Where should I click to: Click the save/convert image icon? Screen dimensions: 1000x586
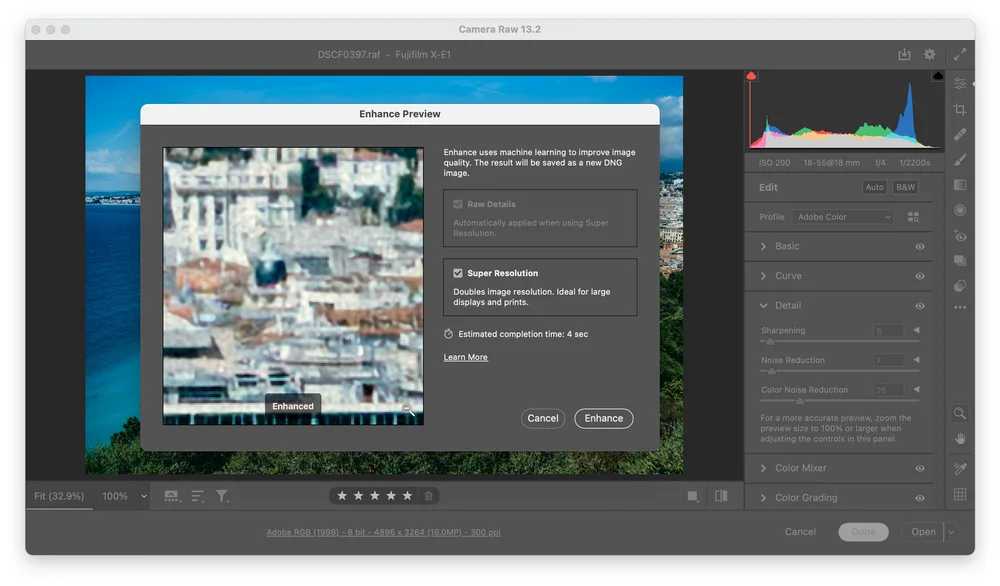point(904,54)
